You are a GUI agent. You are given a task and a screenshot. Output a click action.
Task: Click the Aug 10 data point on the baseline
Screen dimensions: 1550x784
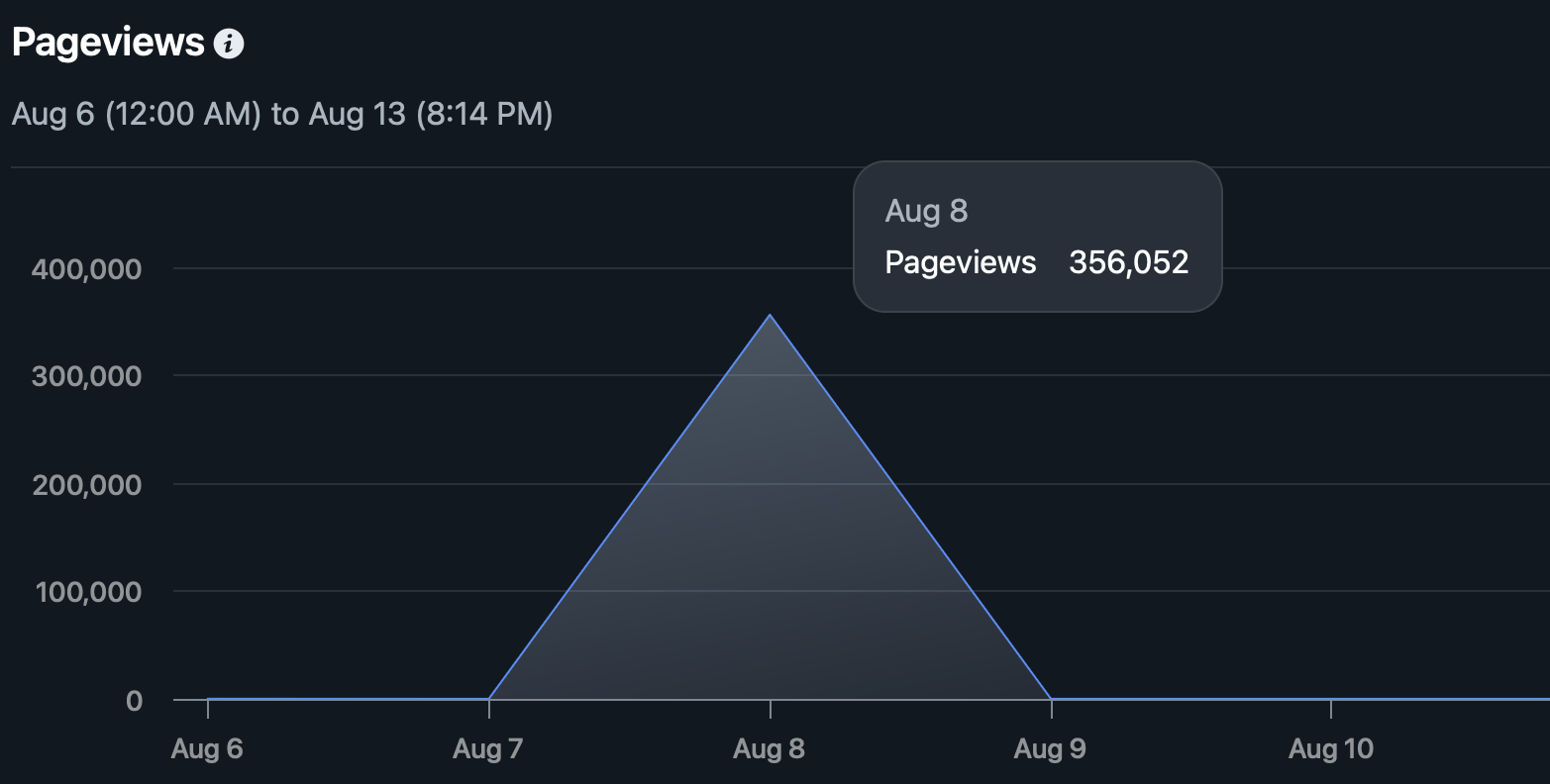click(1331, 699)
